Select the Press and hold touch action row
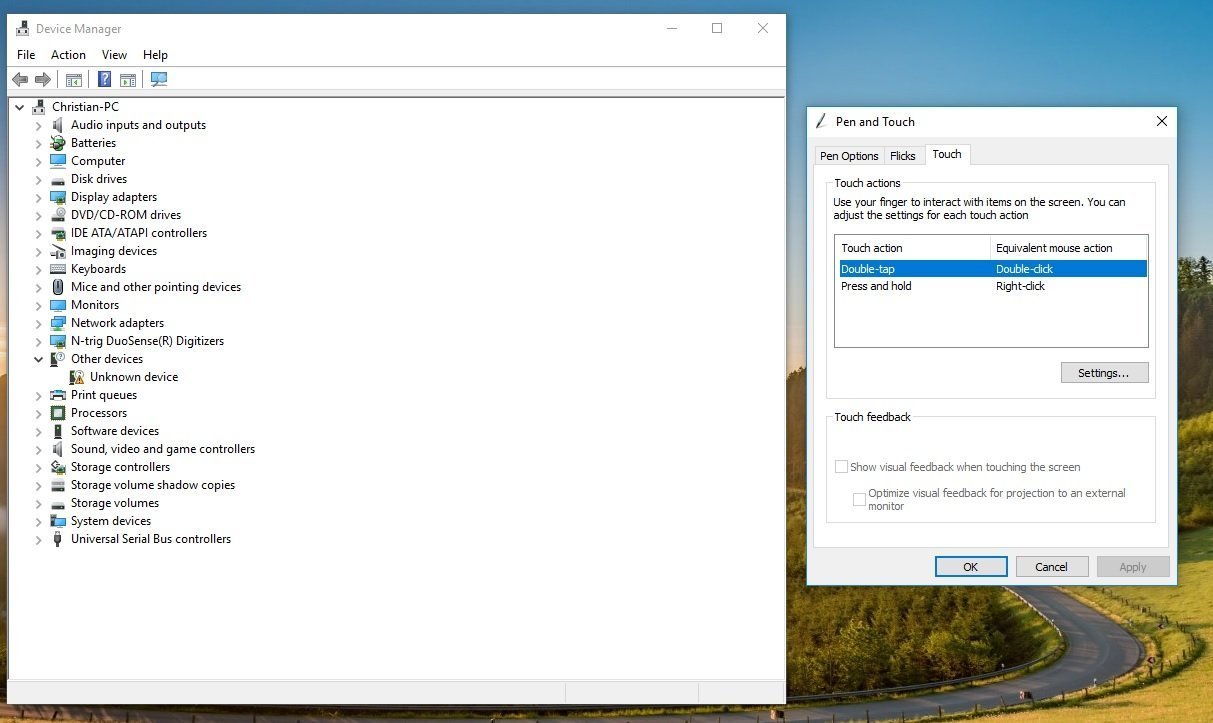 991,286
